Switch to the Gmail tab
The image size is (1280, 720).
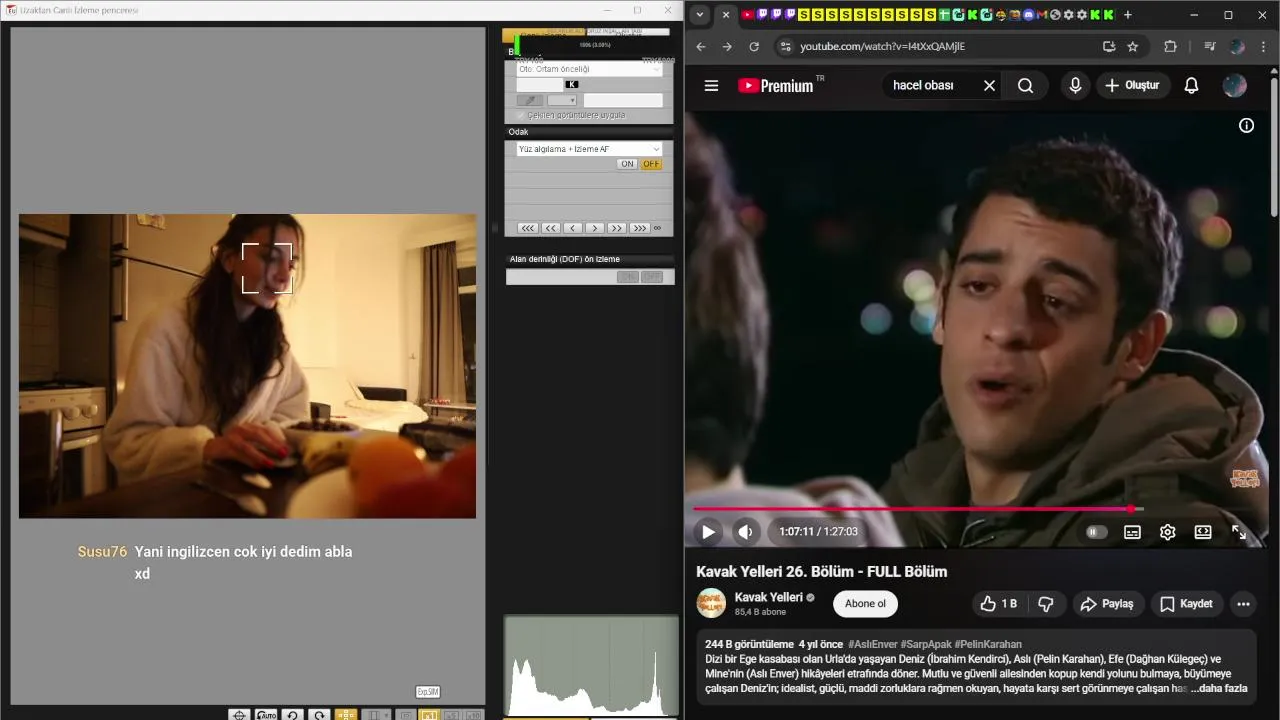(1042, 15)
